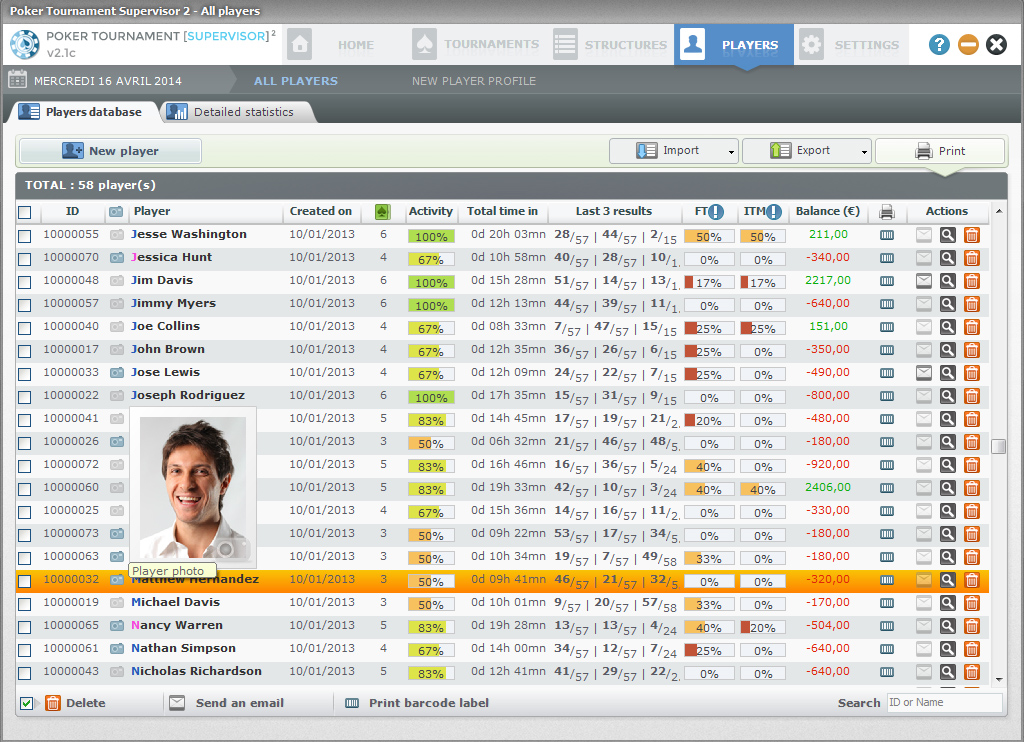1024x742 pixels.
Task: Click camera photo icon for Jessica Hunt
Action: click(117, 258)
